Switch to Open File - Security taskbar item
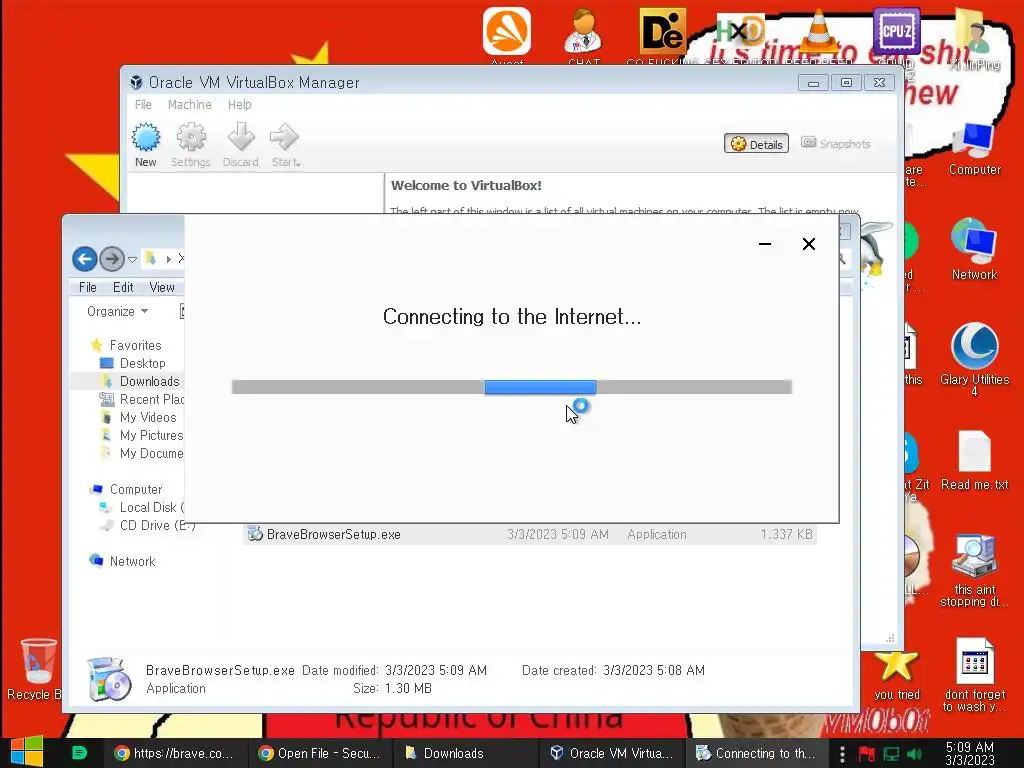This screenshot has height=768, width=1024. [321, 753]
